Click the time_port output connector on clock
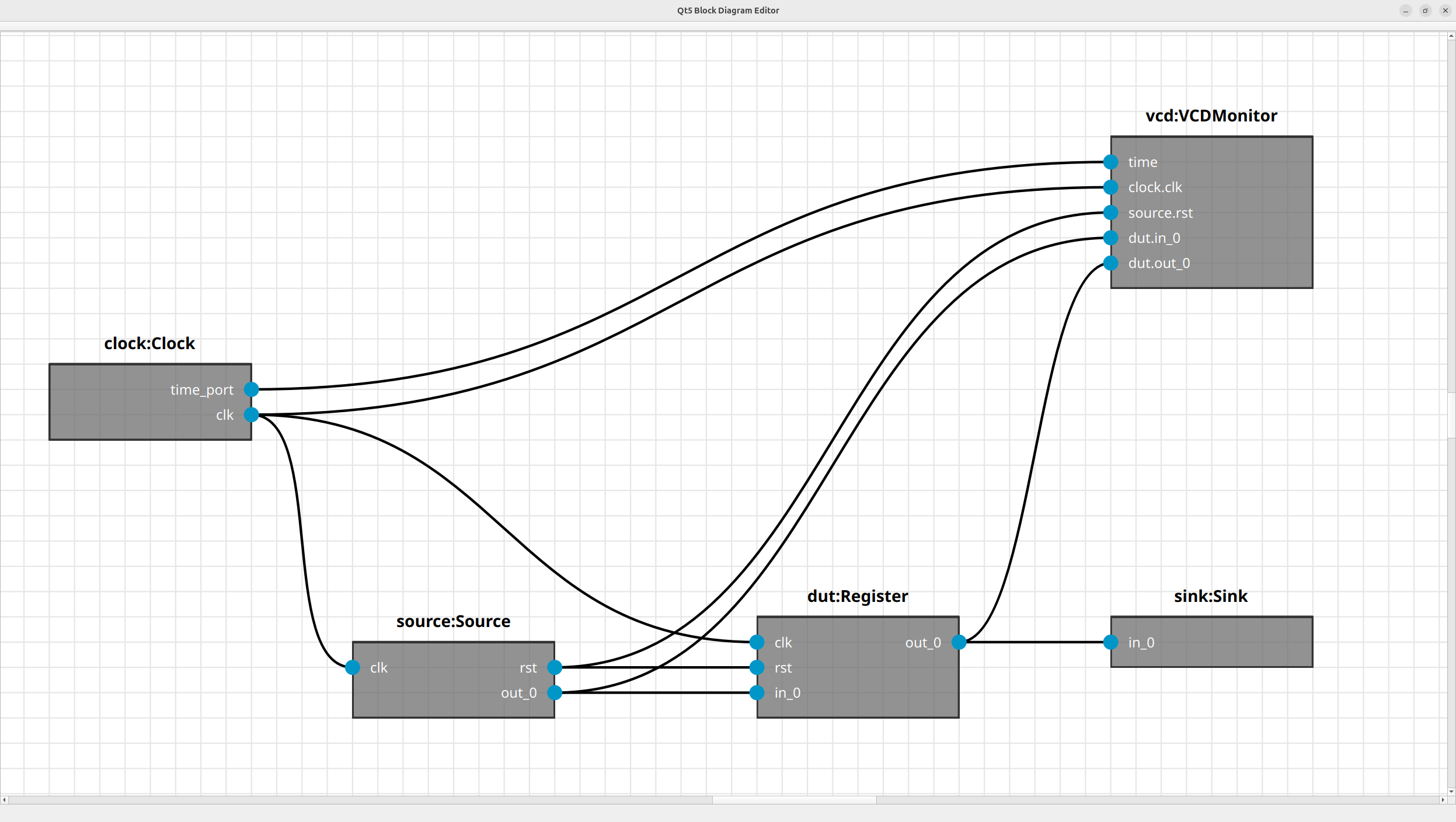This screenshot has height=822, width=1456. point(251,389)
